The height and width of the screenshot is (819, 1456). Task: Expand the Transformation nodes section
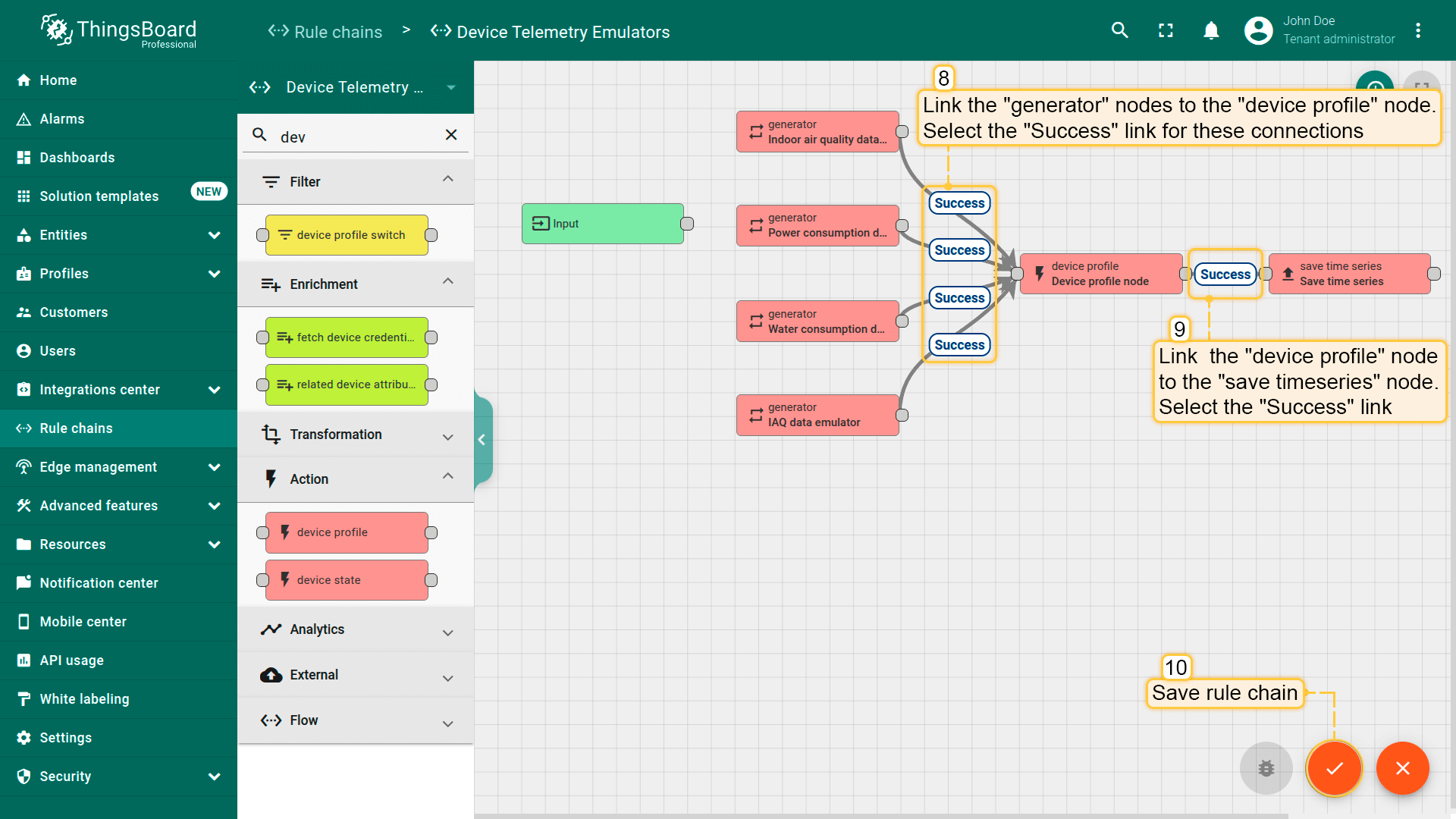pos(447,436)
